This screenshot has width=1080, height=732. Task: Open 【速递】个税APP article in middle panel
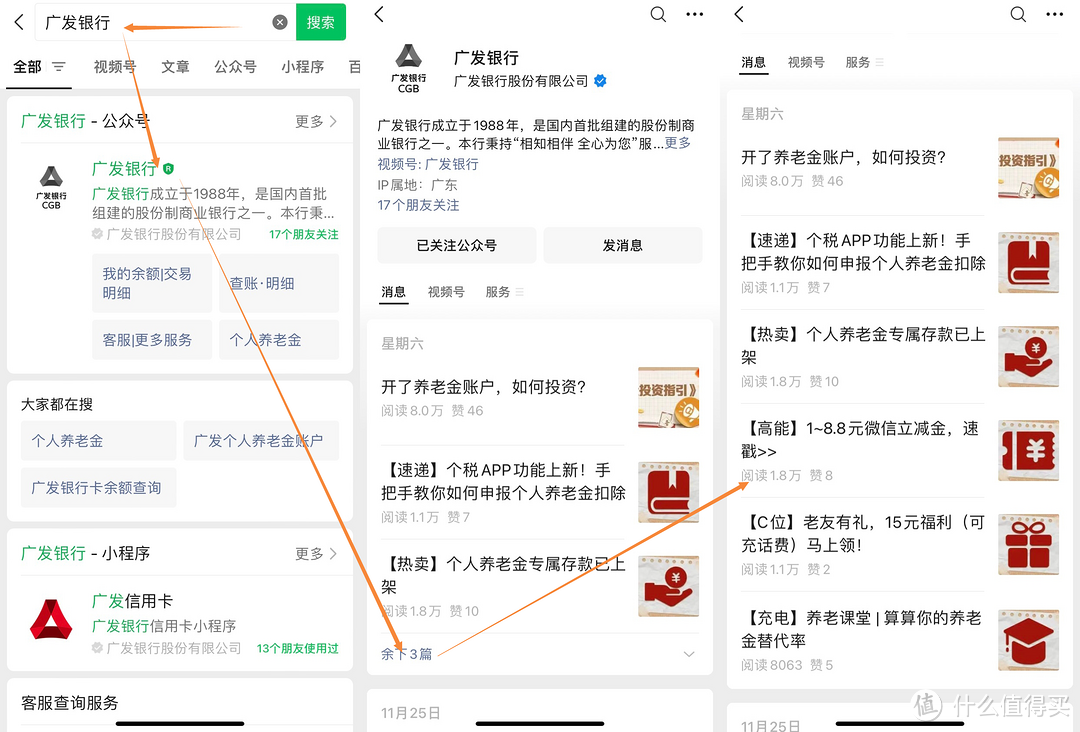503,481
